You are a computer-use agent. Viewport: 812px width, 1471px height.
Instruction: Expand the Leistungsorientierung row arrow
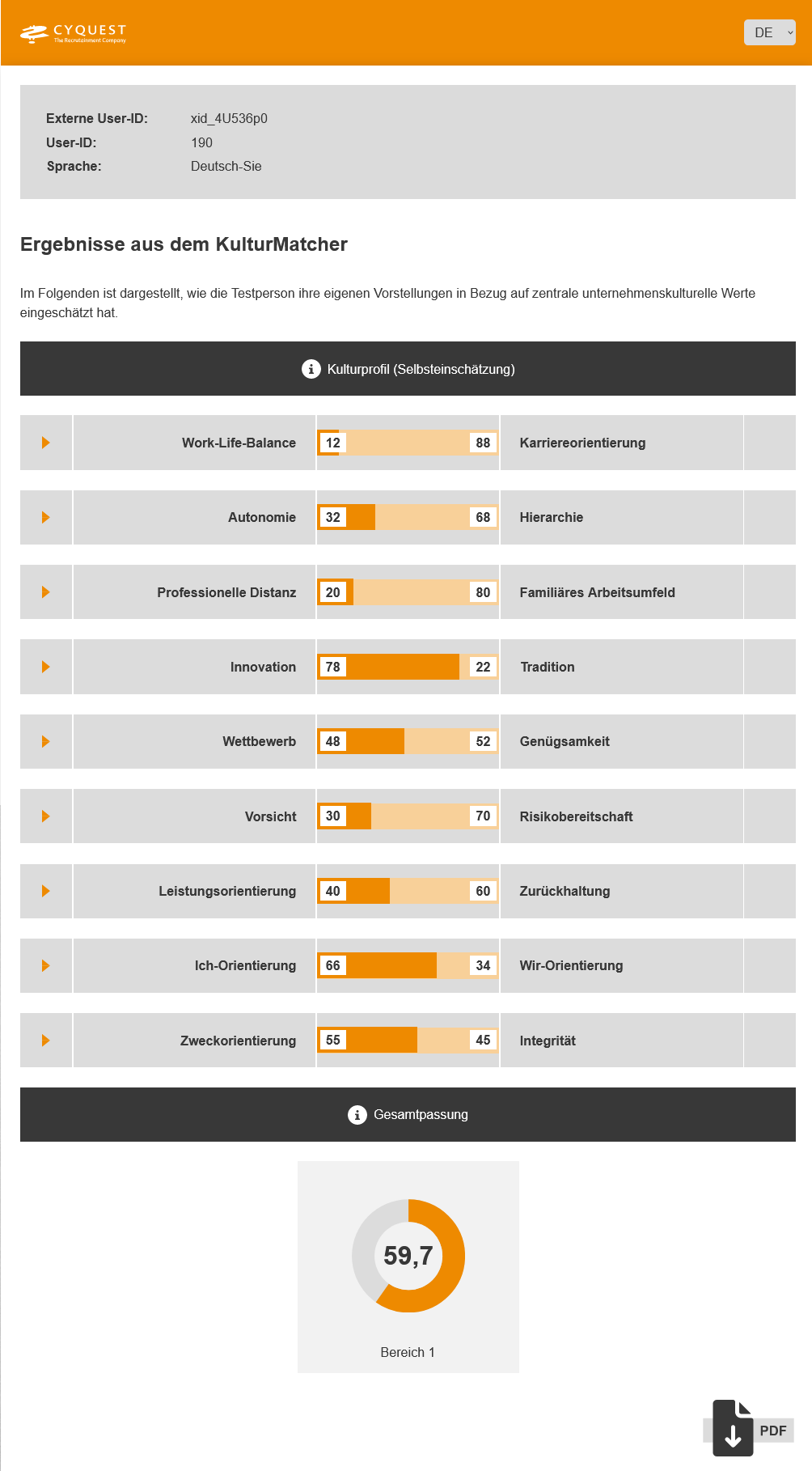46,891
